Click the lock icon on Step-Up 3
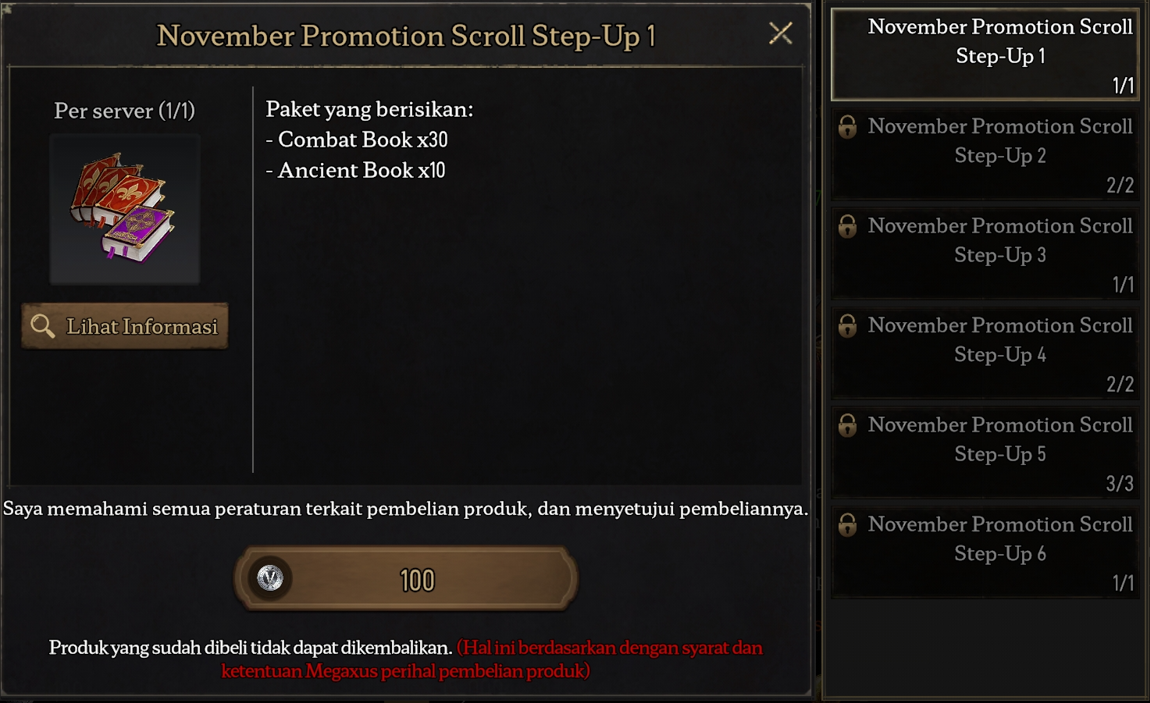Image resolution: width=1150 pixels, height=703 pixels. click(x=847, y=226)
